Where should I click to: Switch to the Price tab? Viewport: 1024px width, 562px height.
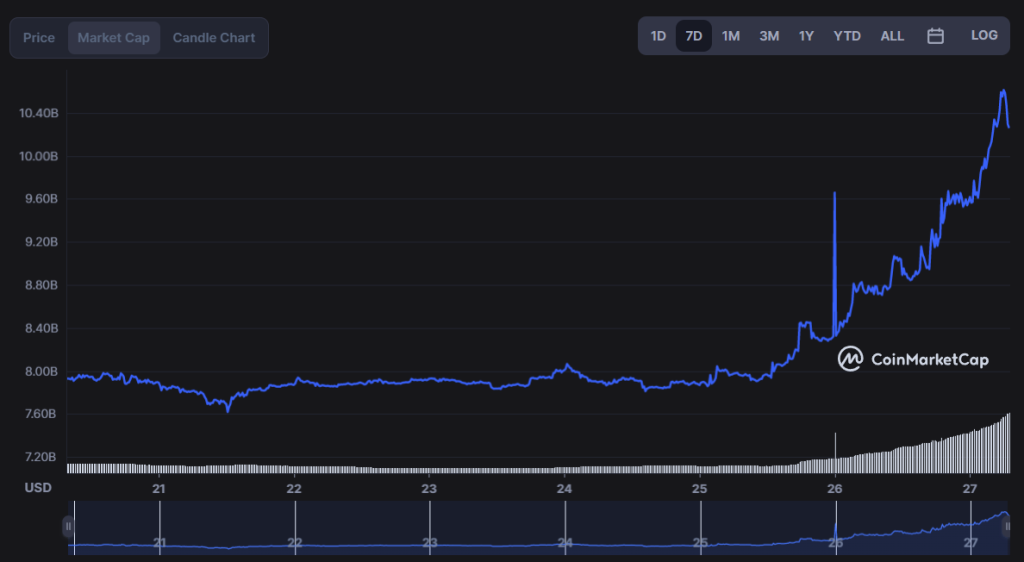(39, 38)
